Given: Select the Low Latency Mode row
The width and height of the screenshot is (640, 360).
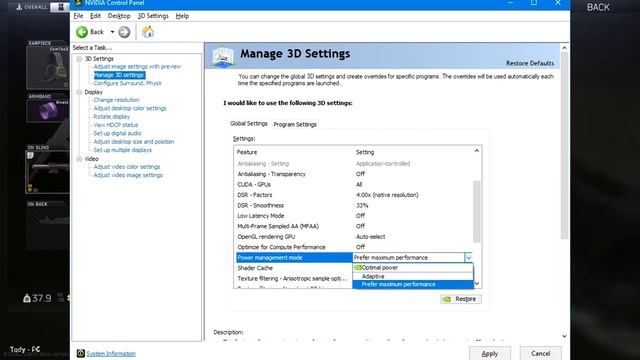Looking at the screenshot, I should [354, 216].
